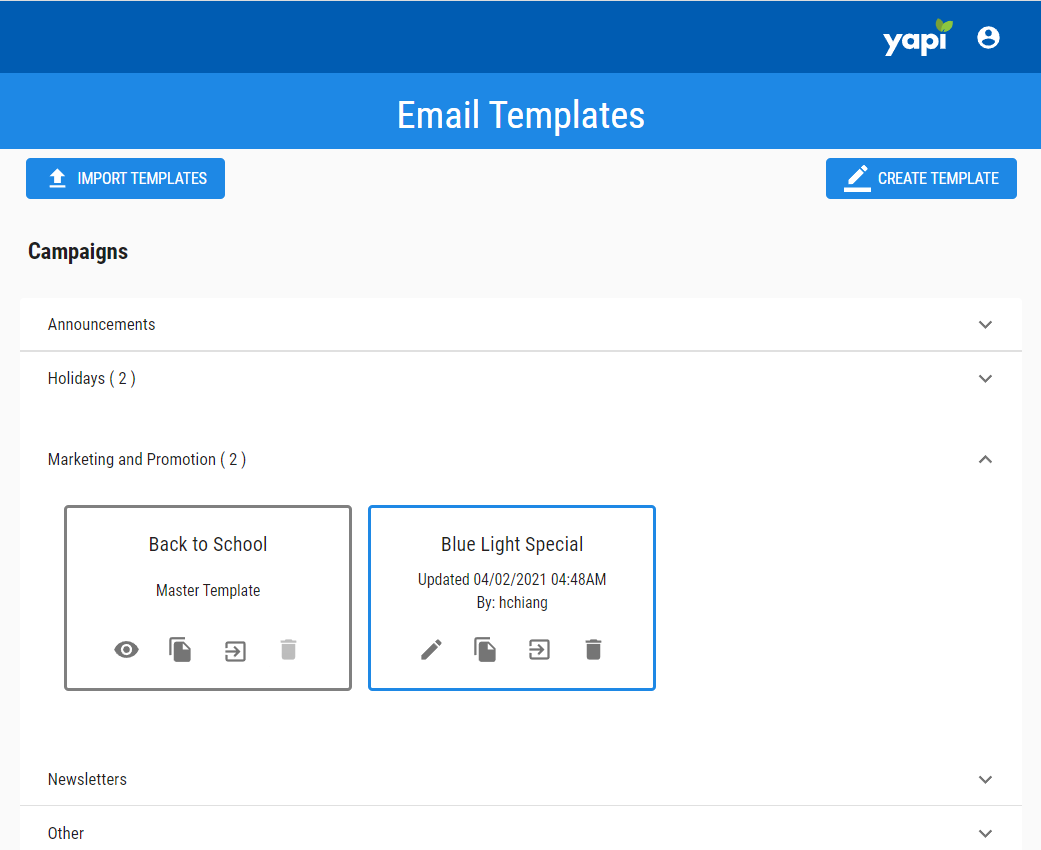Preview the Back to School template
The height and width of the screenshot is (850, 1041).
click(126, 649)
